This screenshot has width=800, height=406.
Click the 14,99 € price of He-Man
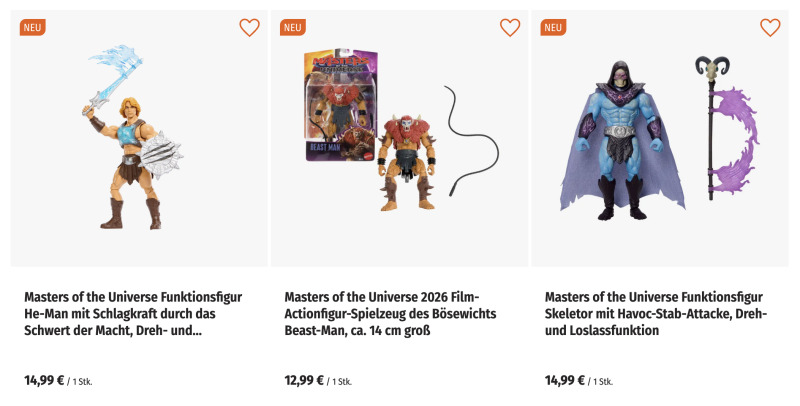[44, 380]
